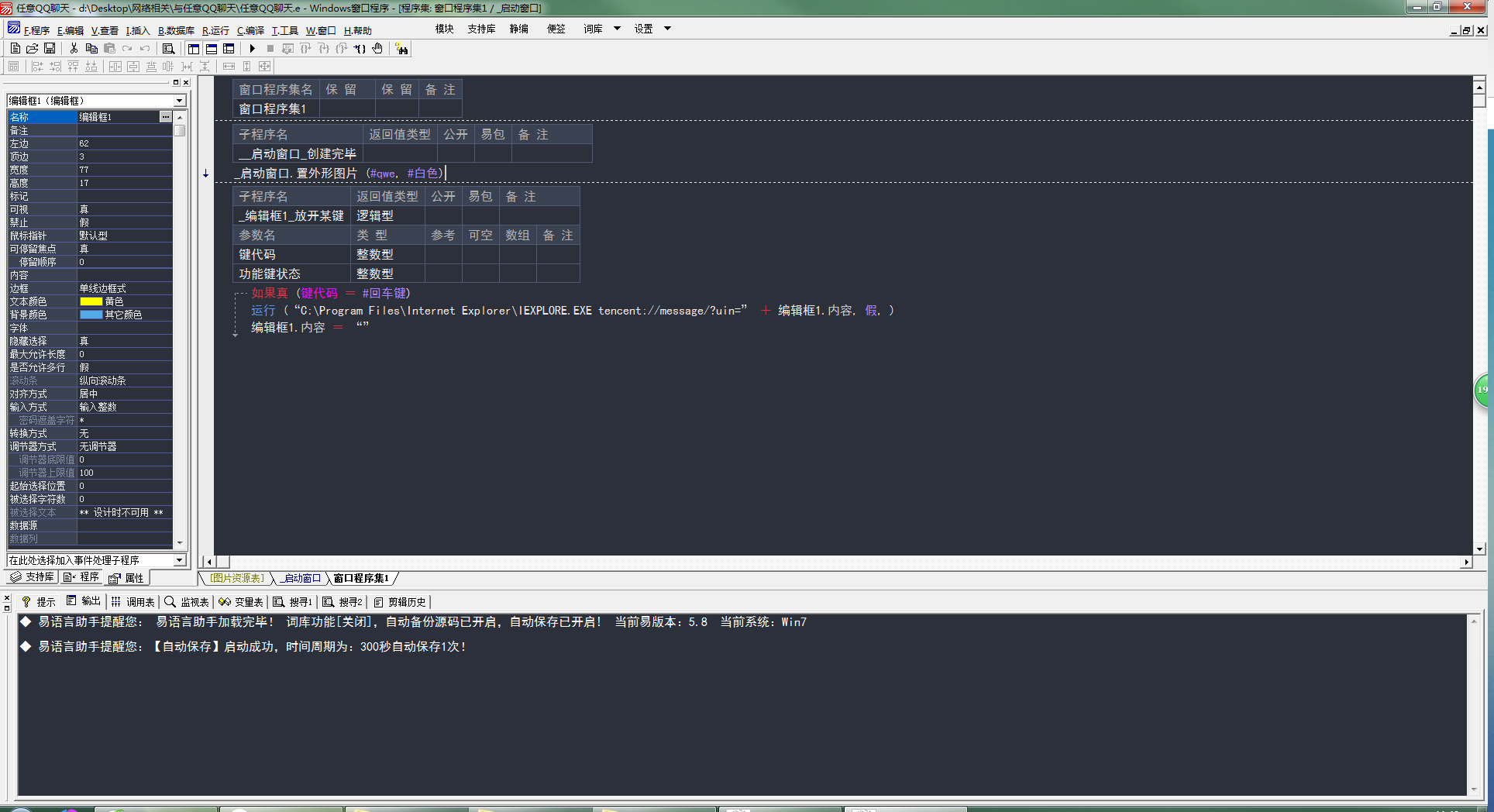Screen dimensions: 1494x812
Task: Toggle the first panel layout view button
Action: pyautogui.click(x=194, y=48)
